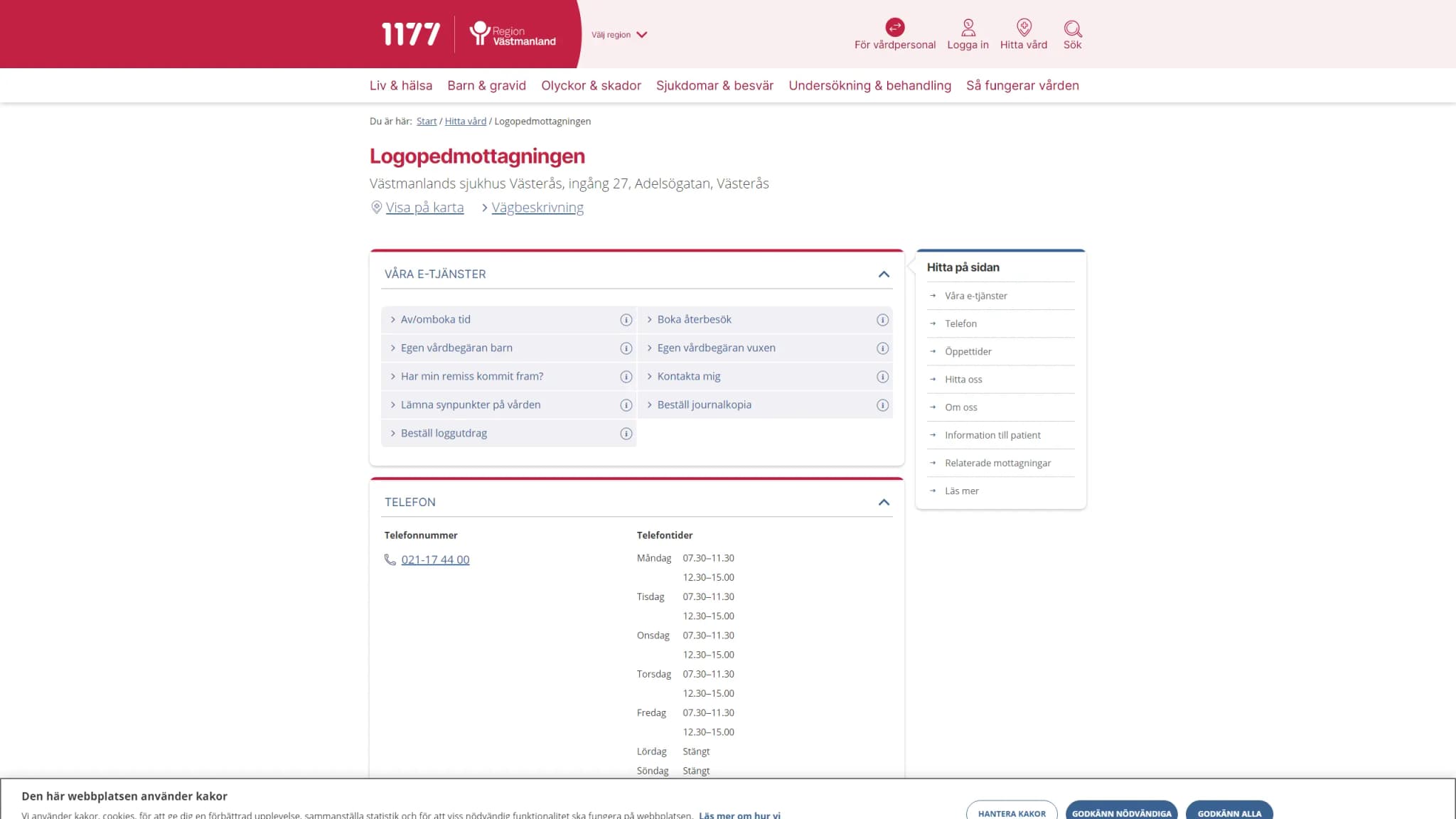Jump to Relaterade mottagningar in sidebar
Image resolution: width=1456 pixels, height=819 pixels.
(x=997, y=463)
